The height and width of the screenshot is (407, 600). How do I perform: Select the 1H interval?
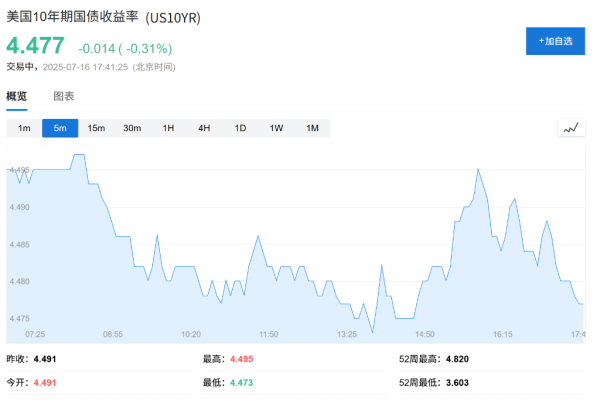168,128
